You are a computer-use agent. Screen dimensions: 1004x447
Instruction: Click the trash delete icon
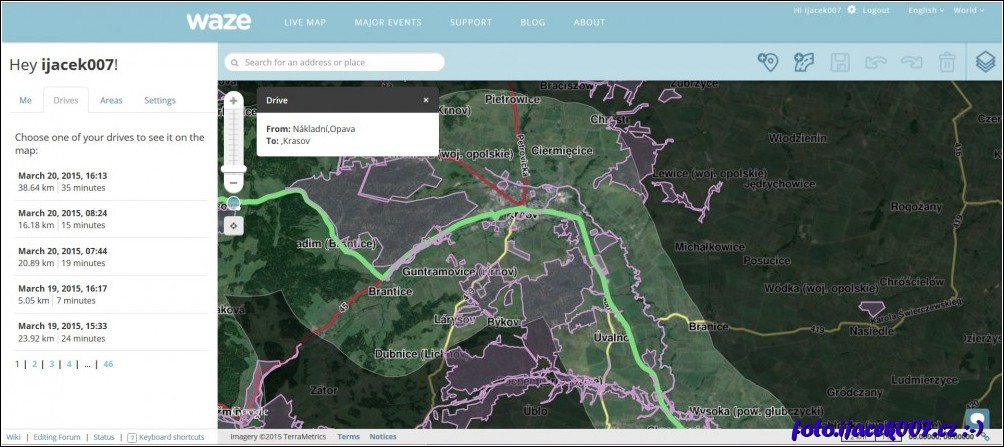[x=946, y=63]
